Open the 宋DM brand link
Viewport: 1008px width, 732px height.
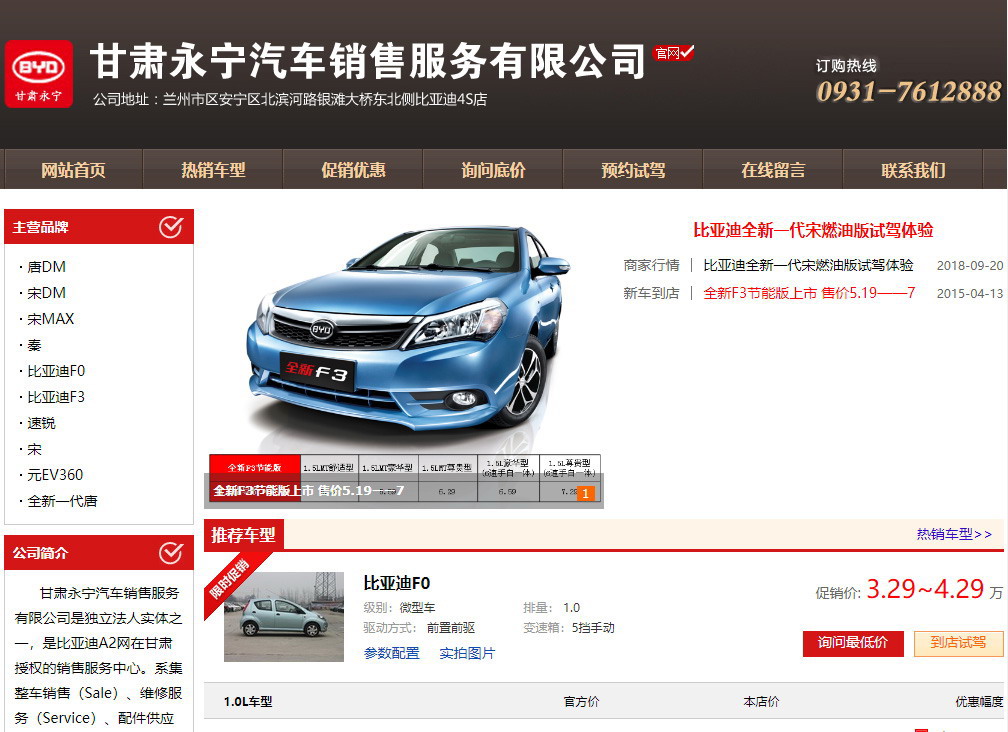[x=46, y=293]
